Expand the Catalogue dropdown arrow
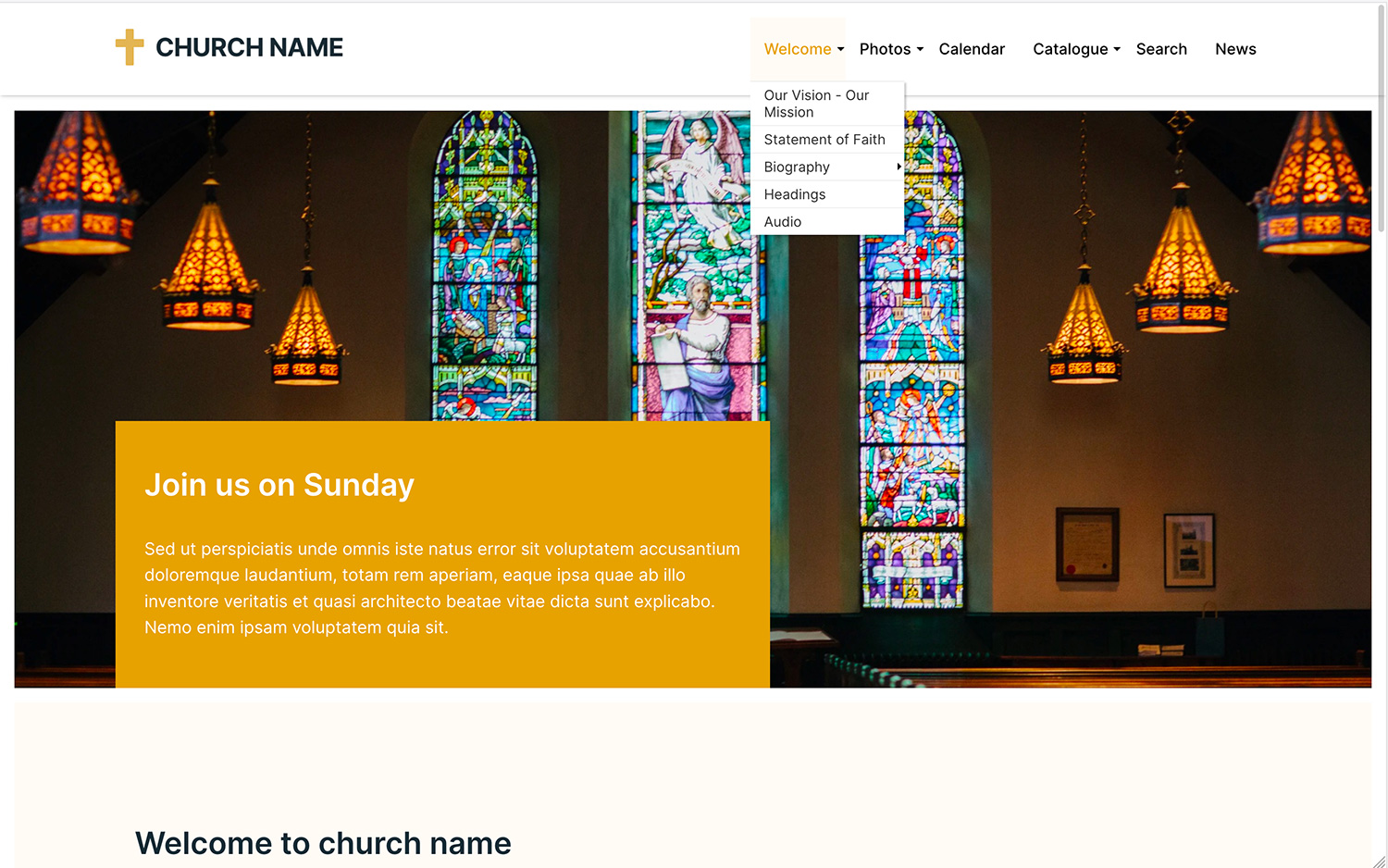 click(x=1117, y=50)
